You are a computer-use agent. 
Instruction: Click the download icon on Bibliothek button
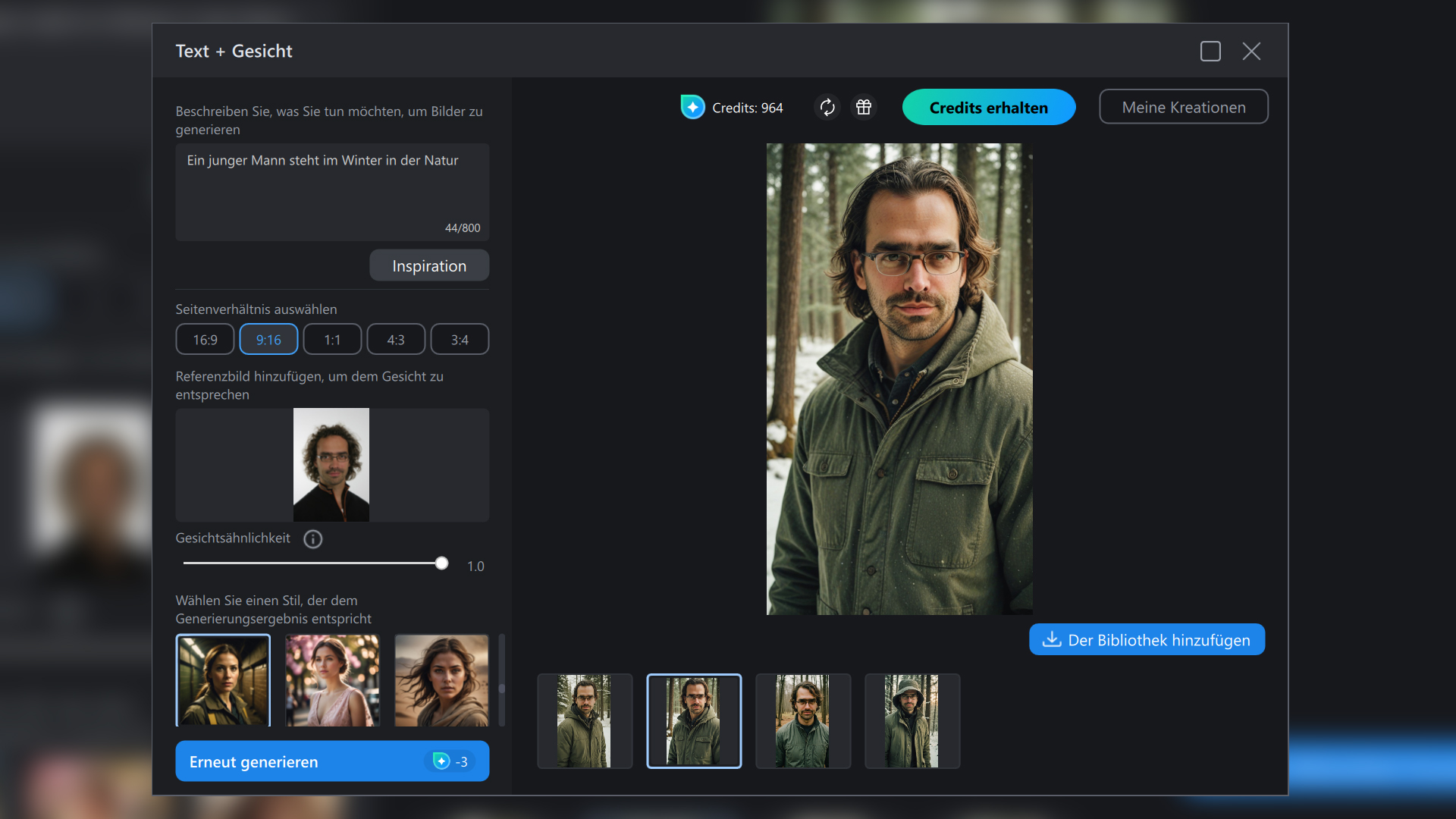click(x=1052, y=640)
